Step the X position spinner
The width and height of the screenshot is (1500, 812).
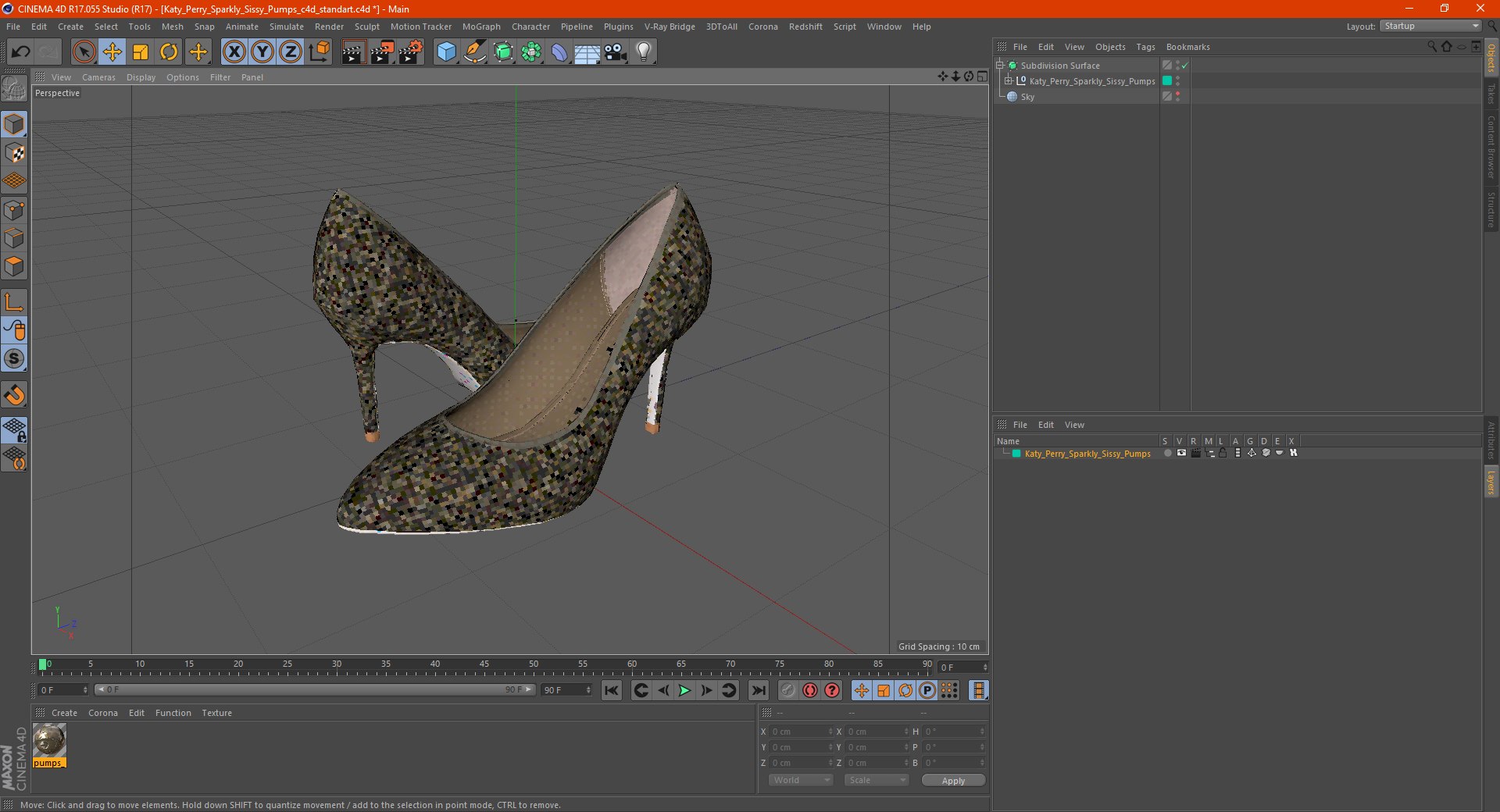pyautogui.click(x=830, y=732)
